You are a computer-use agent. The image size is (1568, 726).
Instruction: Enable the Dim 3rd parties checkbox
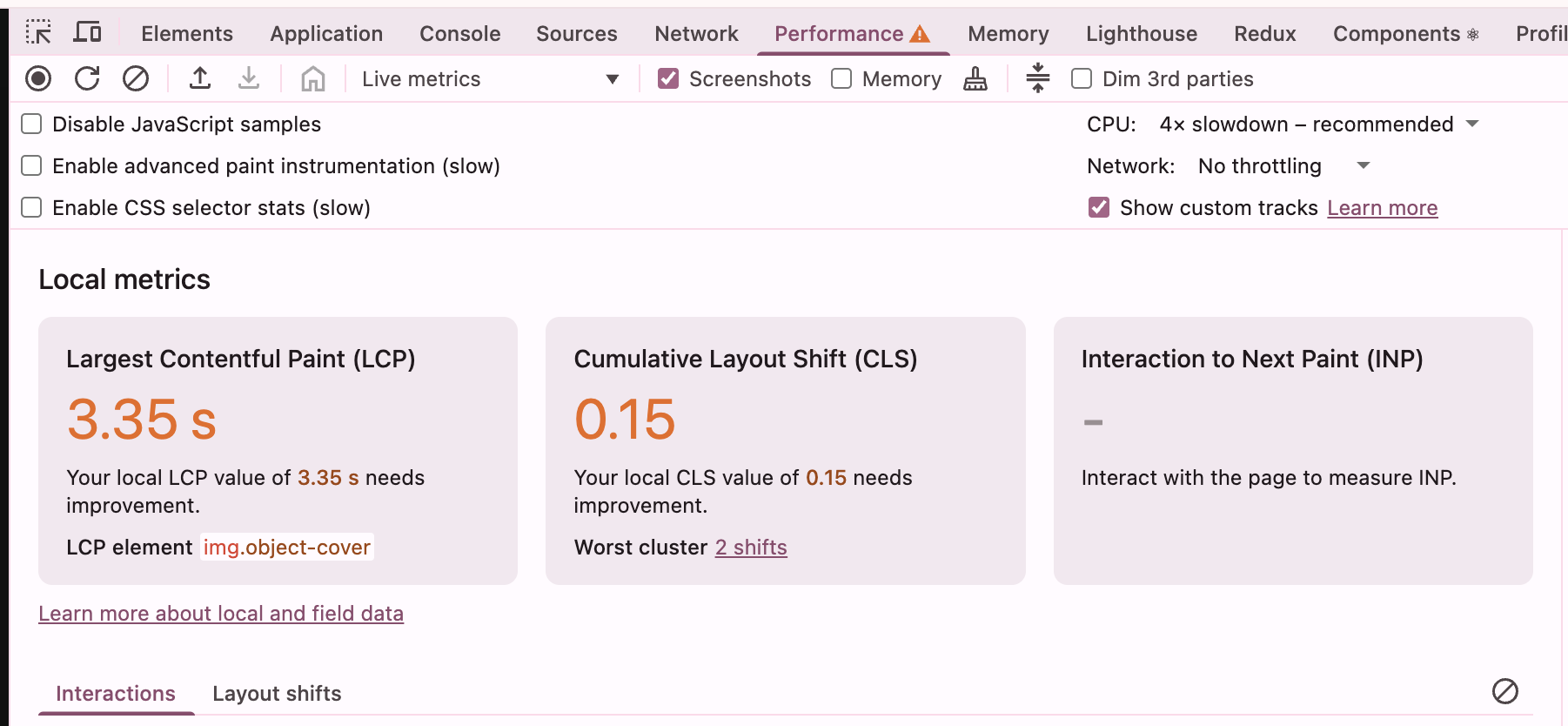point(1082,79)
